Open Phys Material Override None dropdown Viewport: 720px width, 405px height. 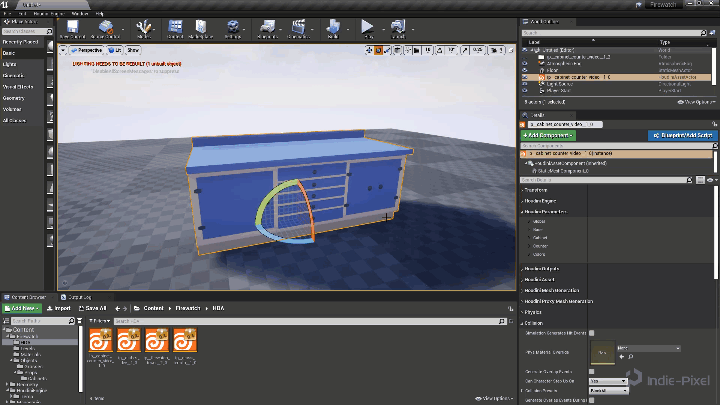pyautogui.click(x=648, y=348)
